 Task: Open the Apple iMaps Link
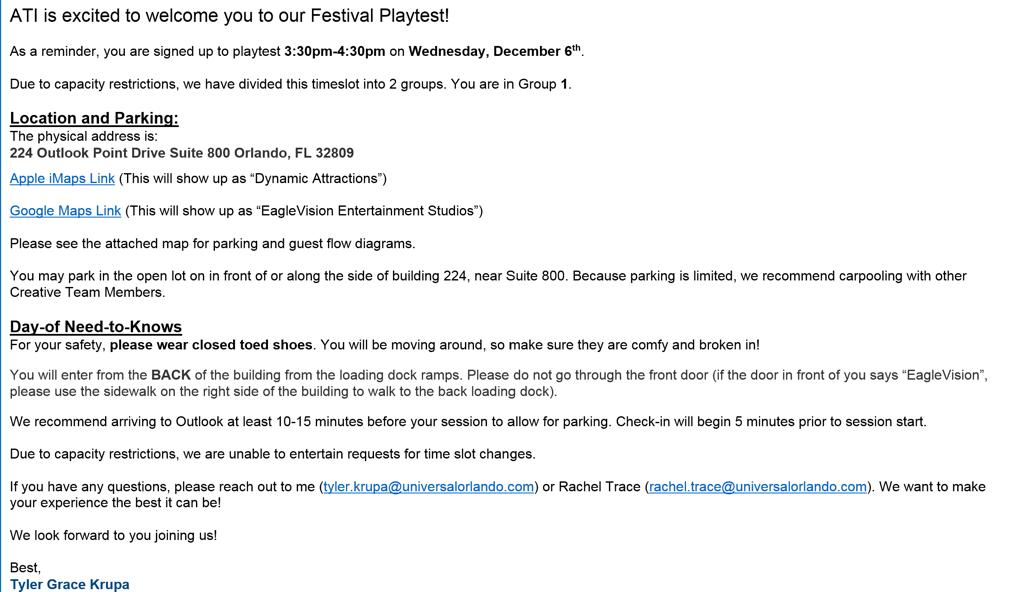(62, 178)
